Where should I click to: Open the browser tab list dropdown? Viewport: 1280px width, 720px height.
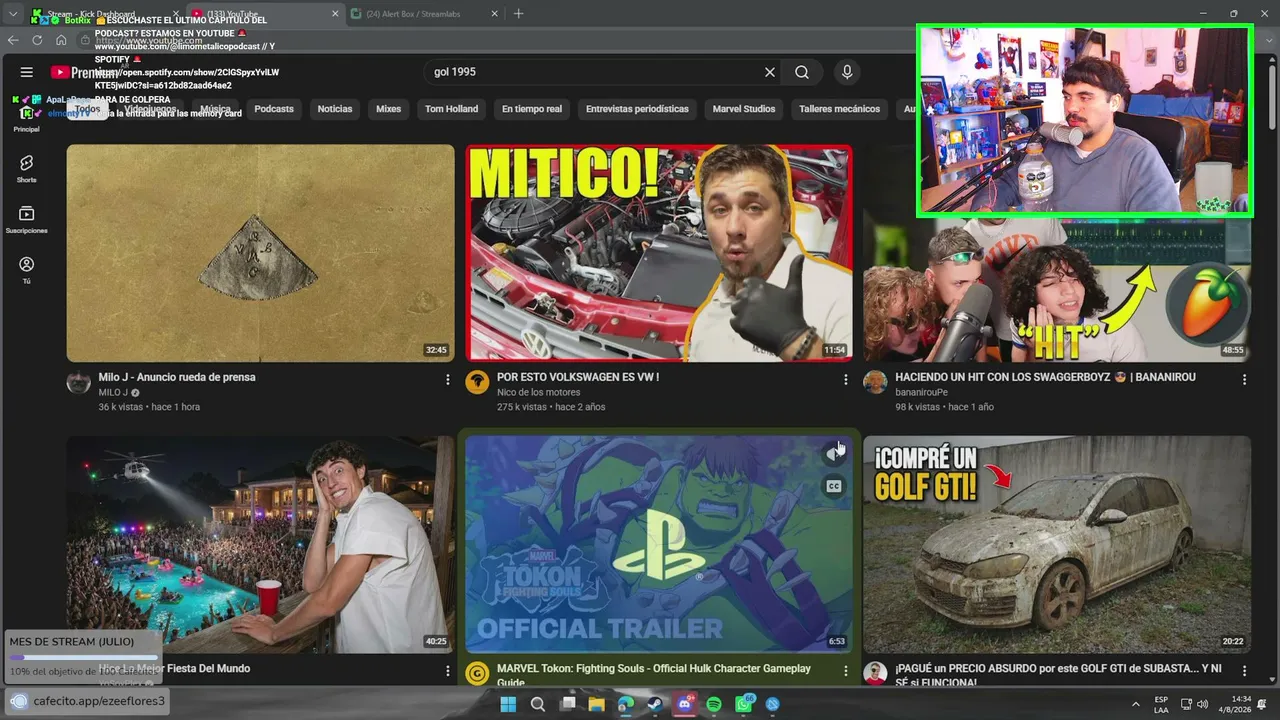click(x=13, y=14)
